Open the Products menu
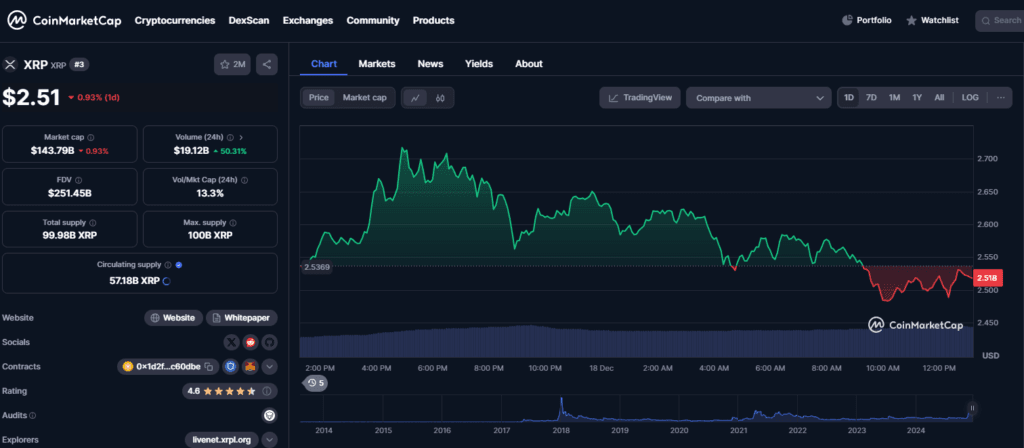The image size is (1024, 448). (x=434, y=20)
